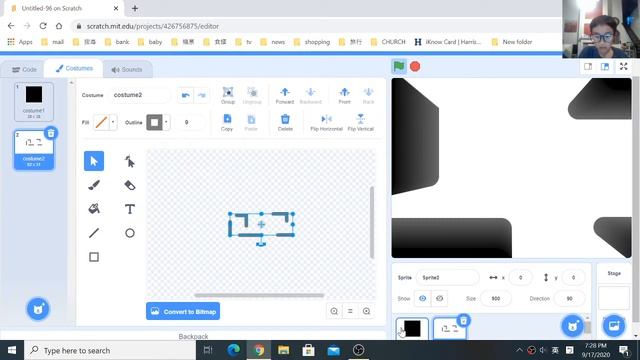Open Choose a Backdrop menu button
The width and height of the screenshot is (640, 360).
(x=614, y=326)
